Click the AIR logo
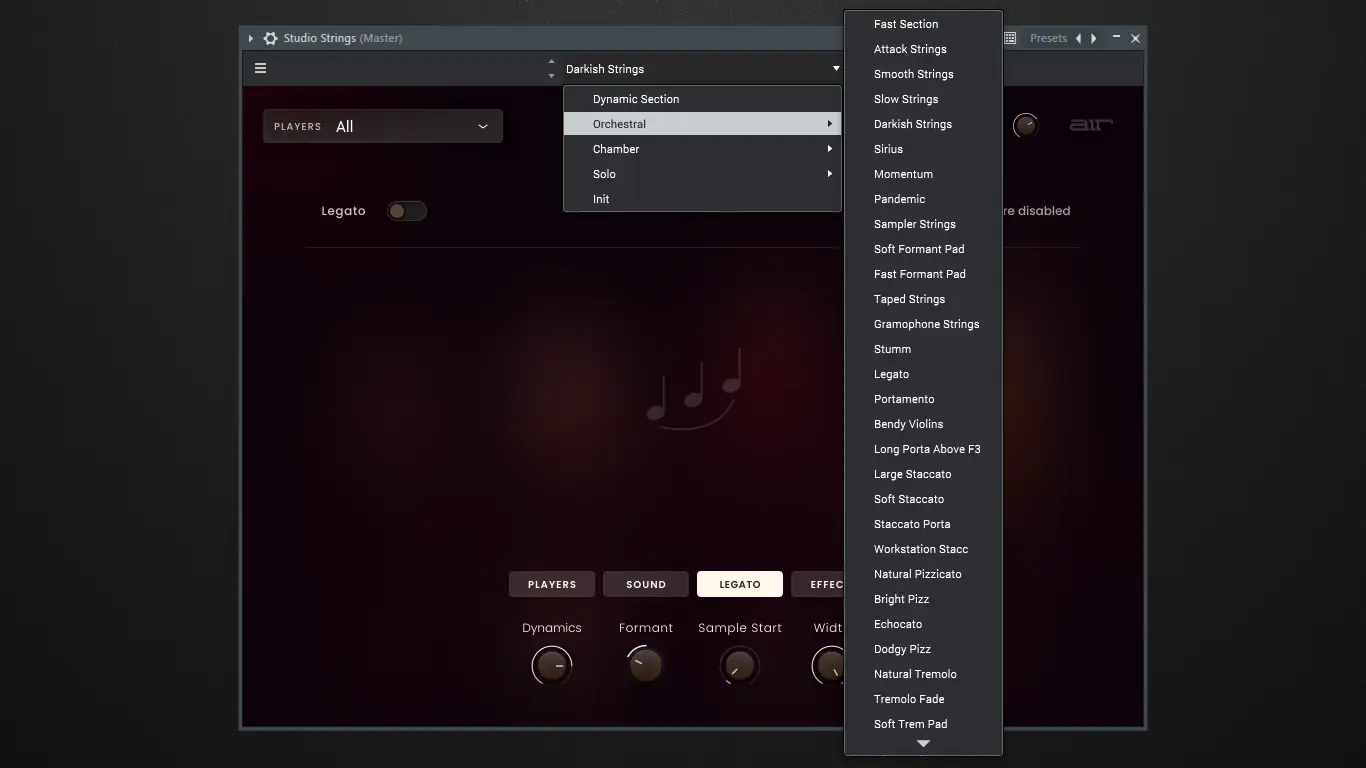The height and width of the screenshot is (768, 1366). pos(1091,125)
